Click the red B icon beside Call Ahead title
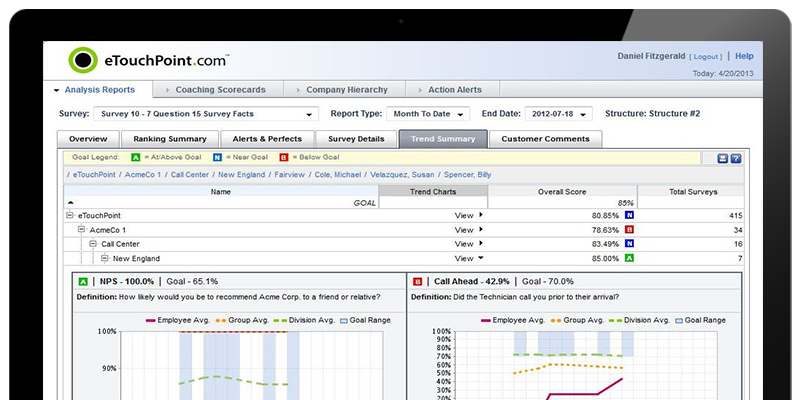This screenshot has width=800, height=400. [417, 282]
